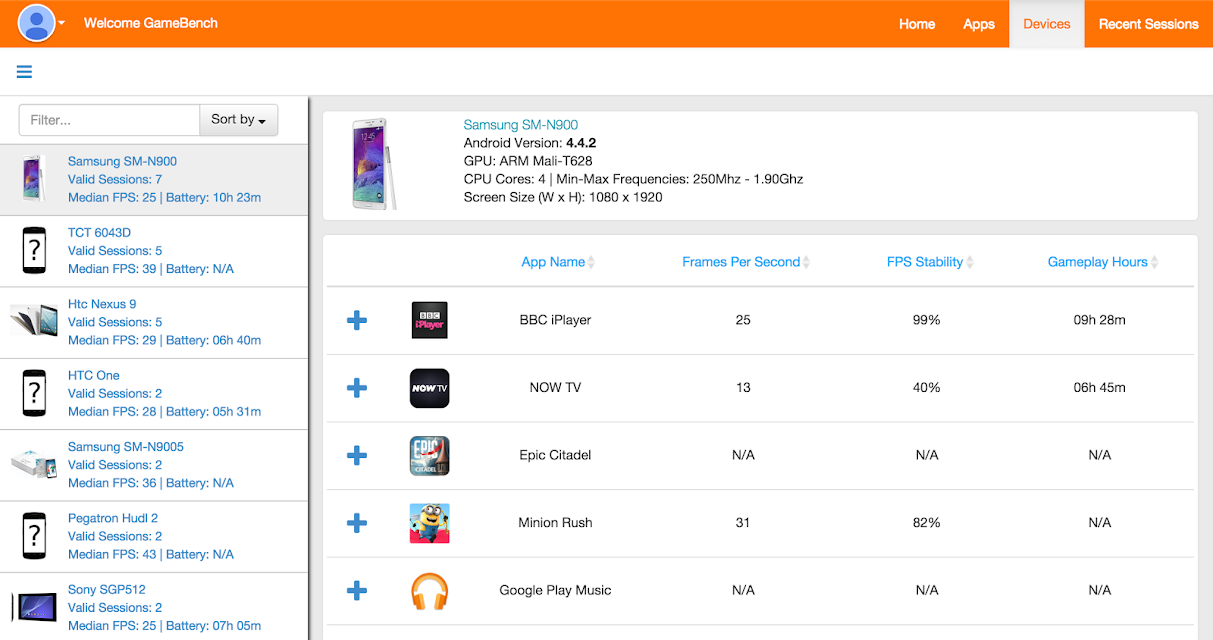The image size is (1213, 640).
Task: Open the Sort by dropdown
Action: pos(238,120)
